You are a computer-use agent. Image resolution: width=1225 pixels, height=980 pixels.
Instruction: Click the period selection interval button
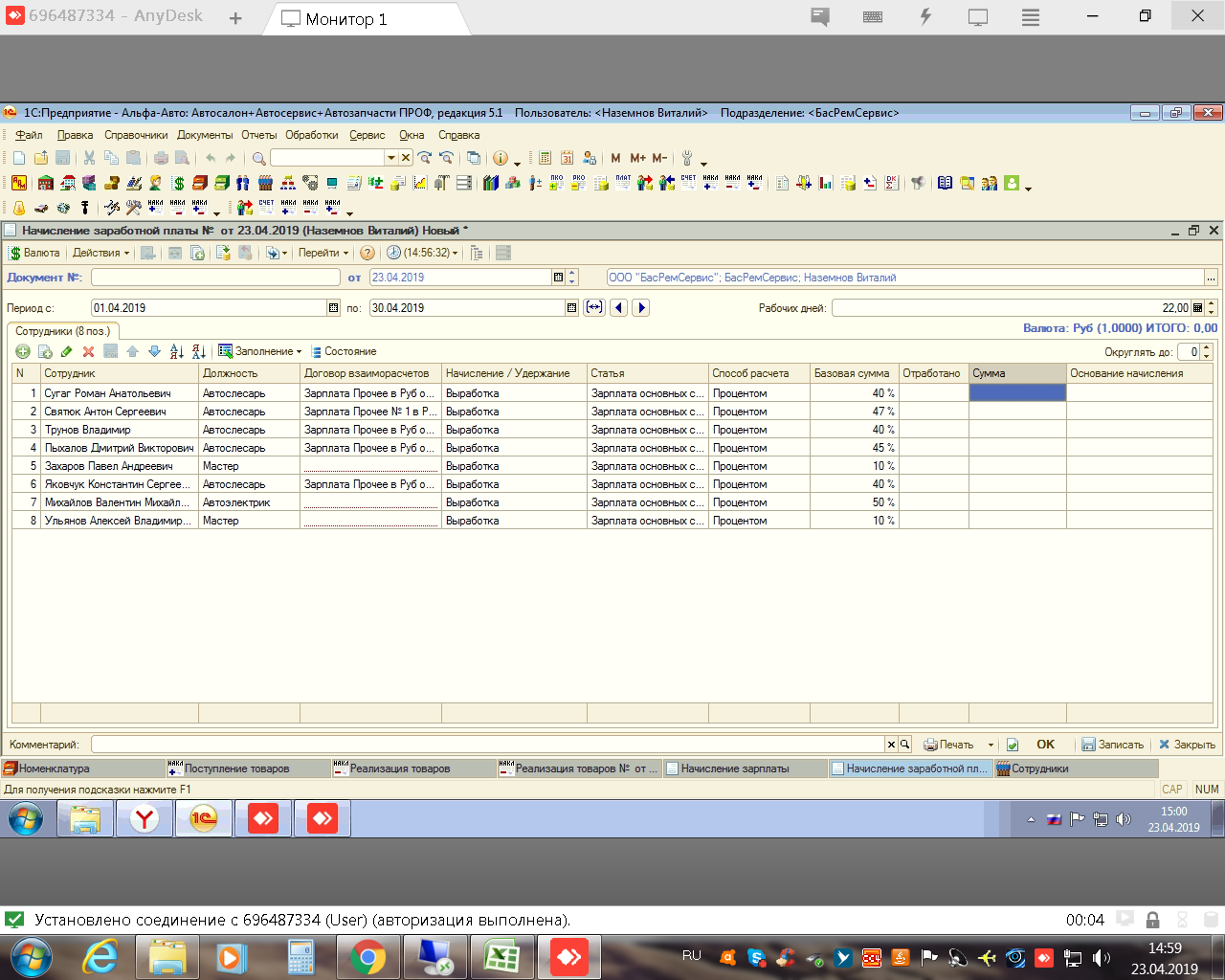594,308
